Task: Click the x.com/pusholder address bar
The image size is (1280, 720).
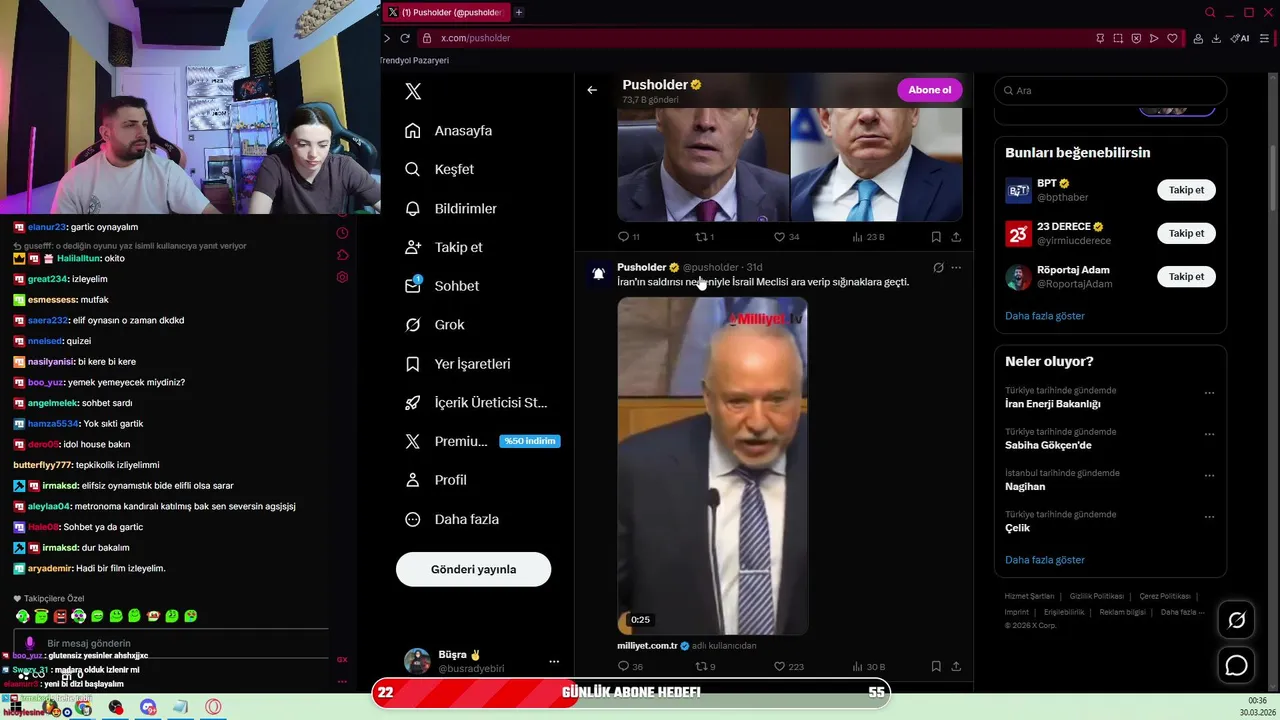Action: (760, 38)
